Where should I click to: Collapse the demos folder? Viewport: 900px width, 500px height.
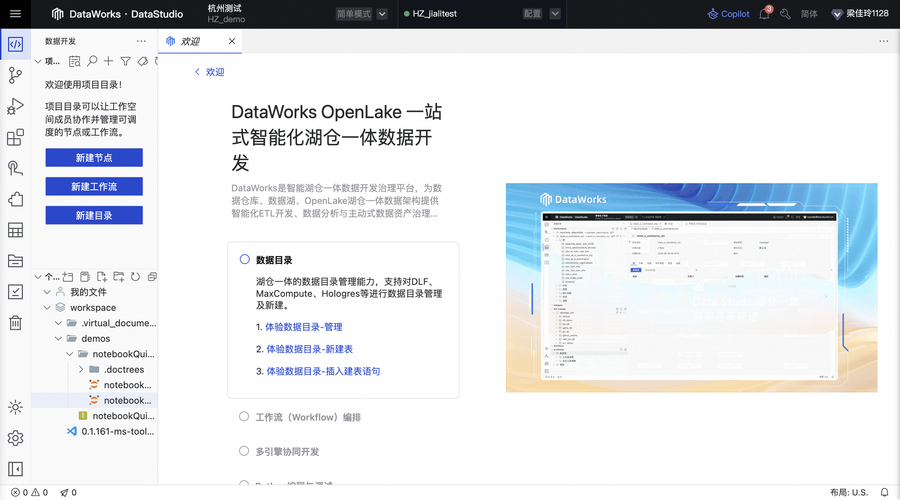point(59,339)
